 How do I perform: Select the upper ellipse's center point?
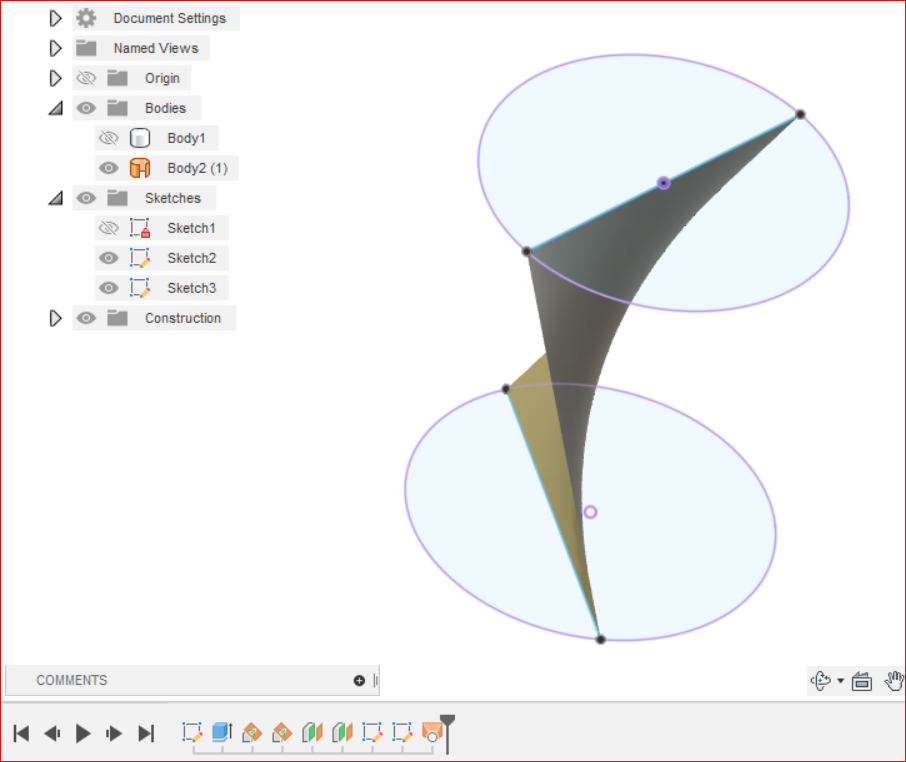[x=663, y=183]
